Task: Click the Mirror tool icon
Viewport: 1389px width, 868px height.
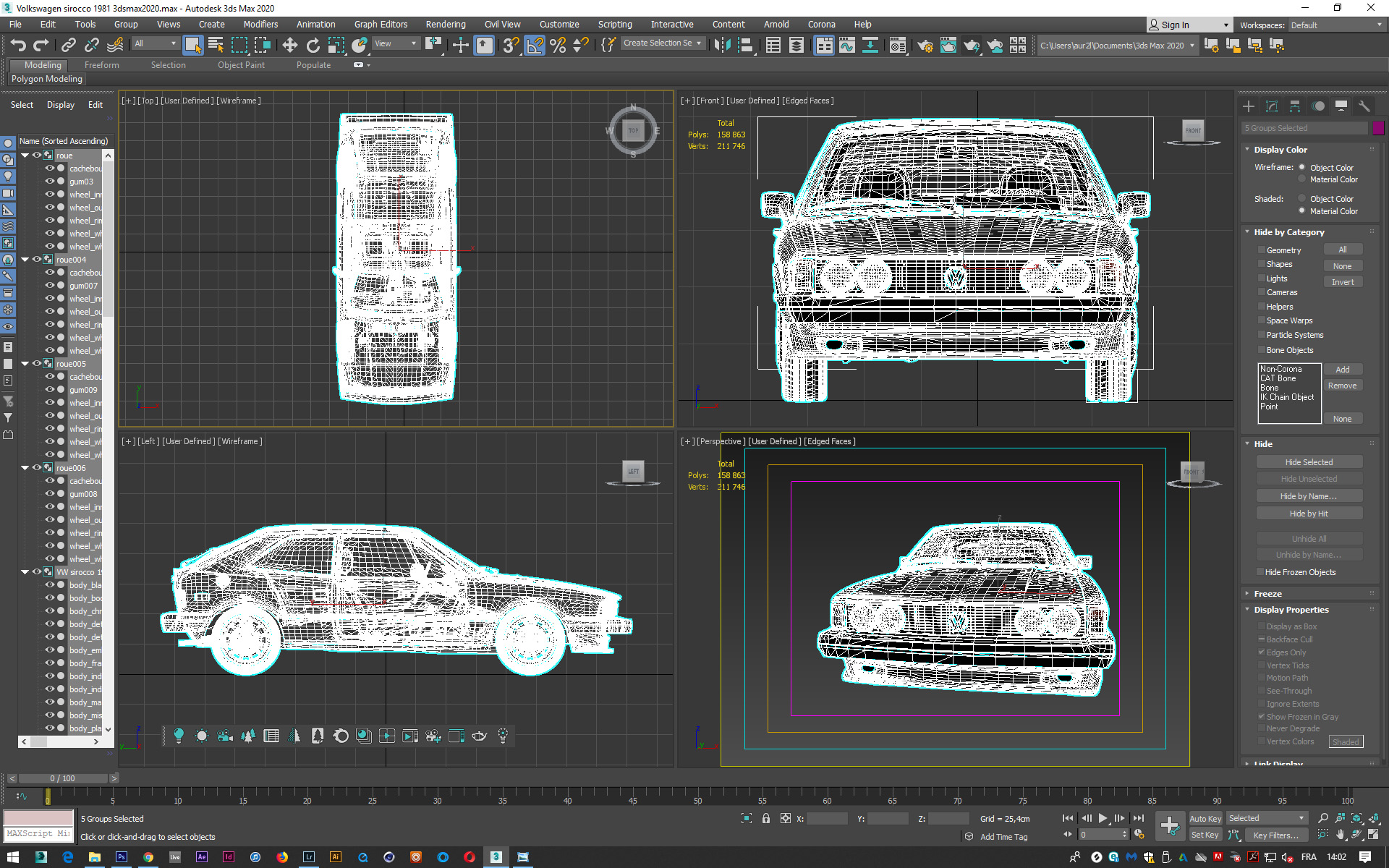Action: pos(722,46)
